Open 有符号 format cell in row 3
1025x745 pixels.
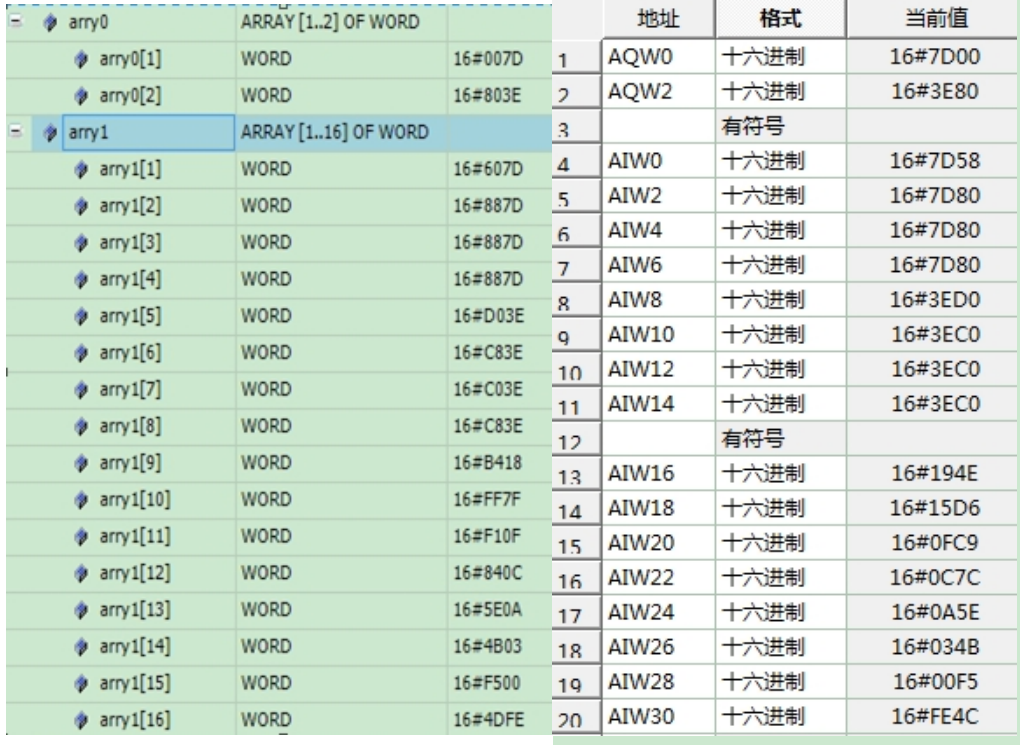781,126
